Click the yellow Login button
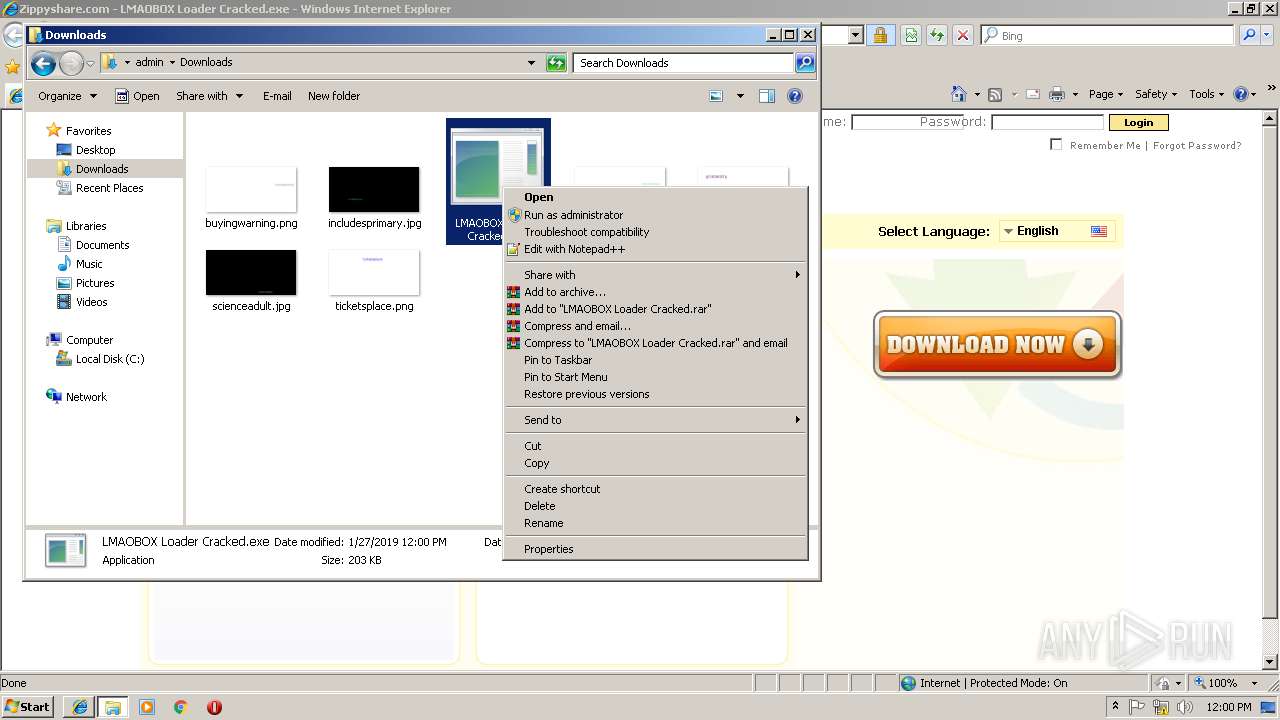Viewport: 1280px width, 720px height. click(x=1138, y=122)
